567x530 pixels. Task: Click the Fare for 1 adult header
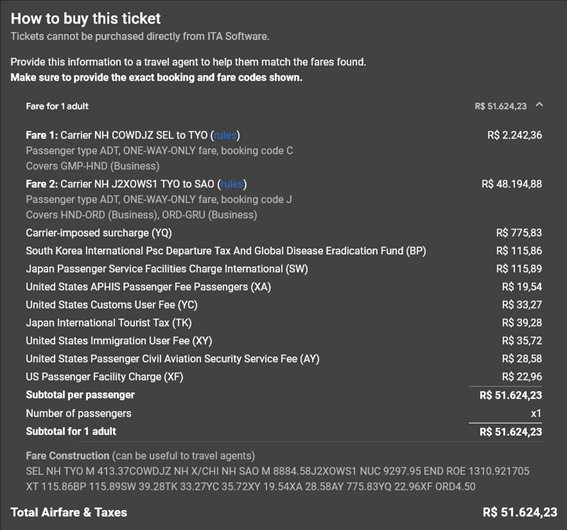[x=57, y=106]
